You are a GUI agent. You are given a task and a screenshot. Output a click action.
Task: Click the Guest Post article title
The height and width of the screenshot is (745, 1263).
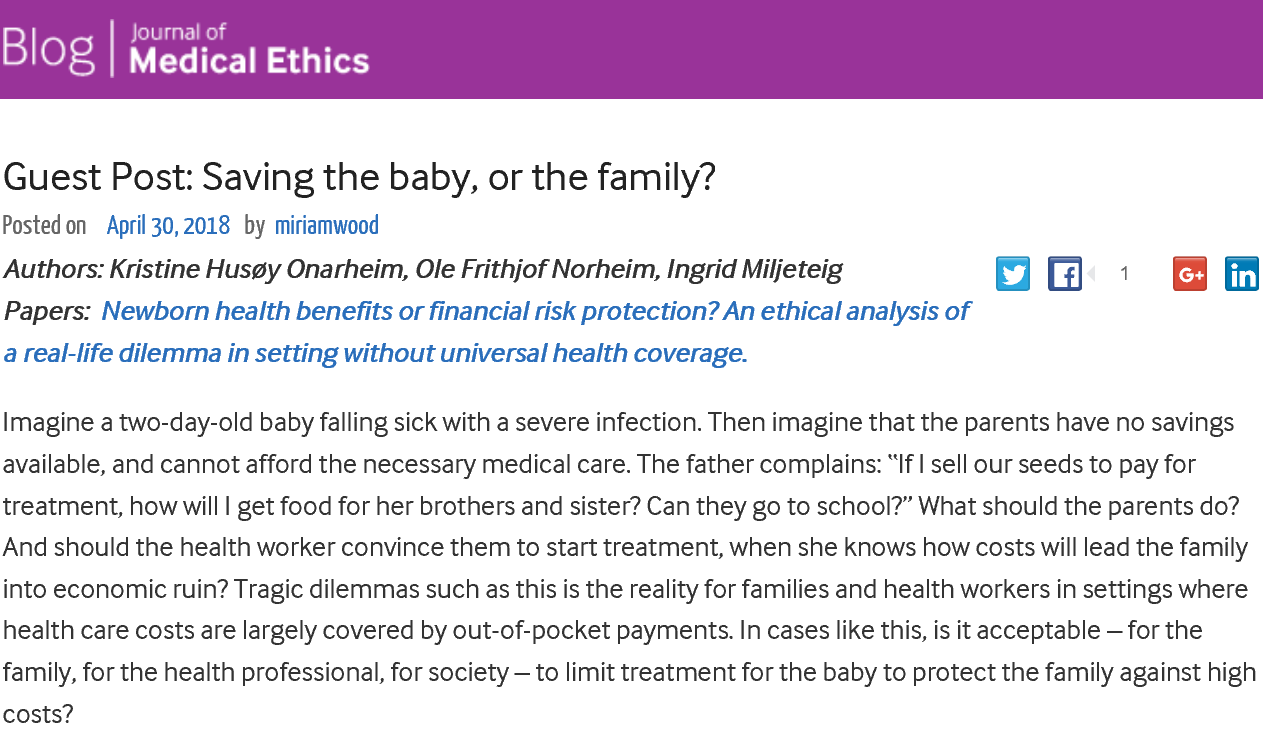pyautogui.click(x=359, y=177)
